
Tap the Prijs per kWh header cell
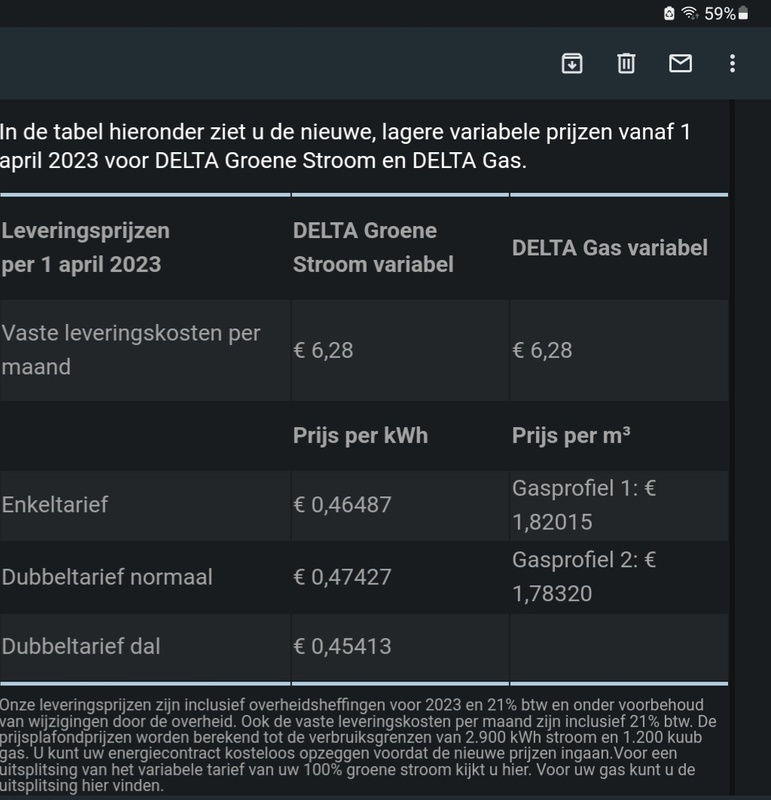[360, 436]
